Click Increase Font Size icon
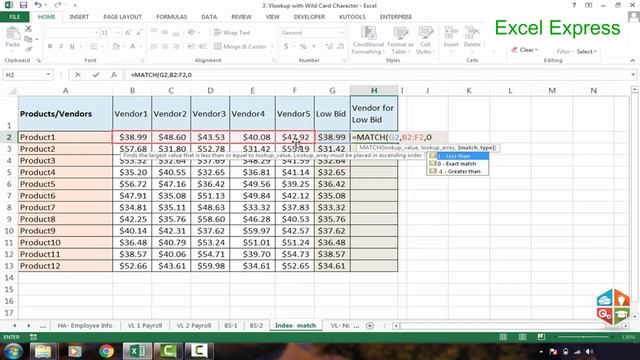 pos(128,33)
